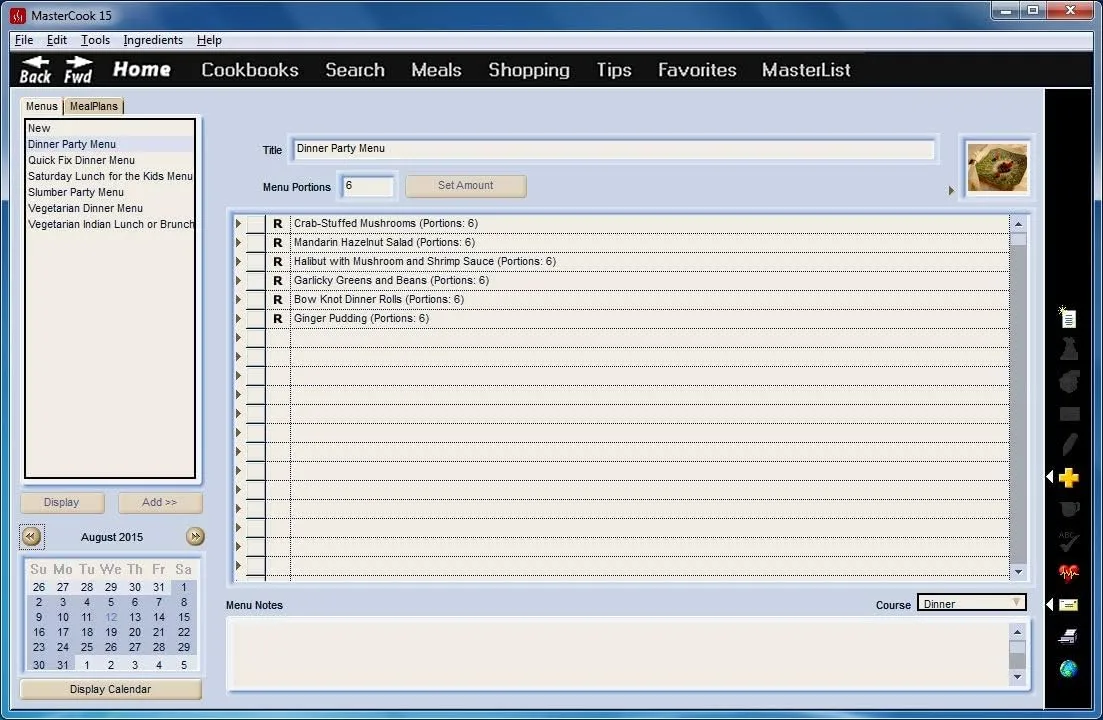Select Vegetarian Dinner Menu in the list

point(85,208)
